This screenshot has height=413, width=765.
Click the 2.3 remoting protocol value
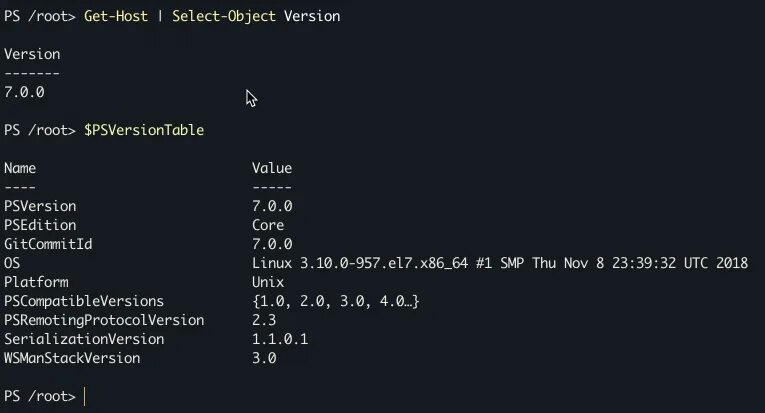tap(264, 320)
